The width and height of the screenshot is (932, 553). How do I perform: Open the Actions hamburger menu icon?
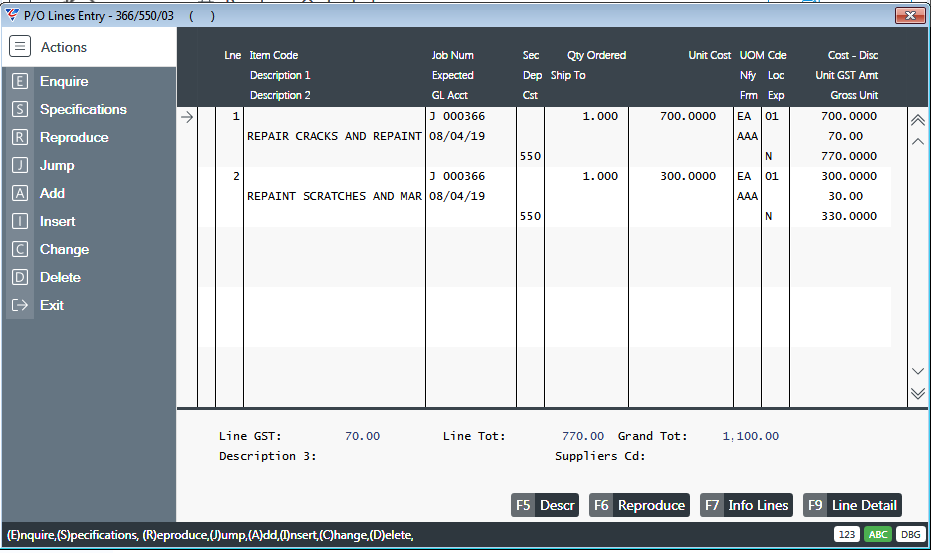point(20,46)
